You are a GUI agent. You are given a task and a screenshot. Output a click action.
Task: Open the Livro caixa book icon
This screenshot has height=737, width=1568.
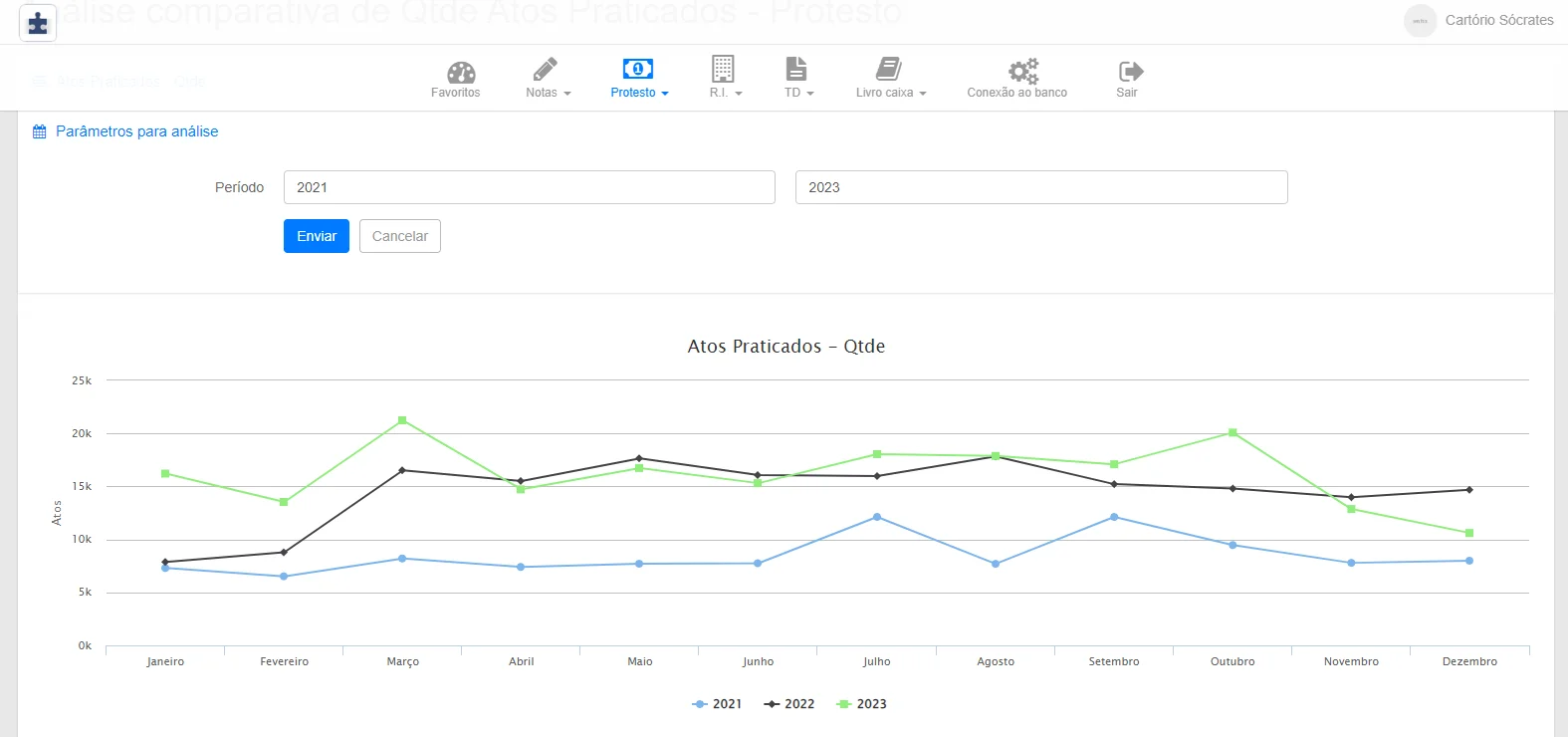tap(889, 69)
